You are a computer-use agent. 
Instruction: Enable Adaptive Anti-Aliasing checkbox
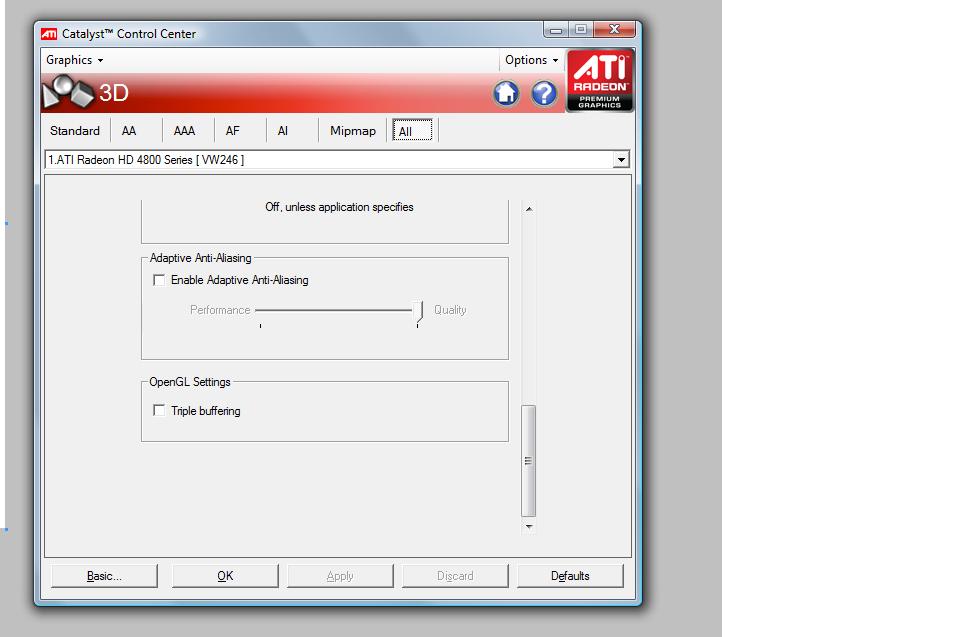point(159,280)
